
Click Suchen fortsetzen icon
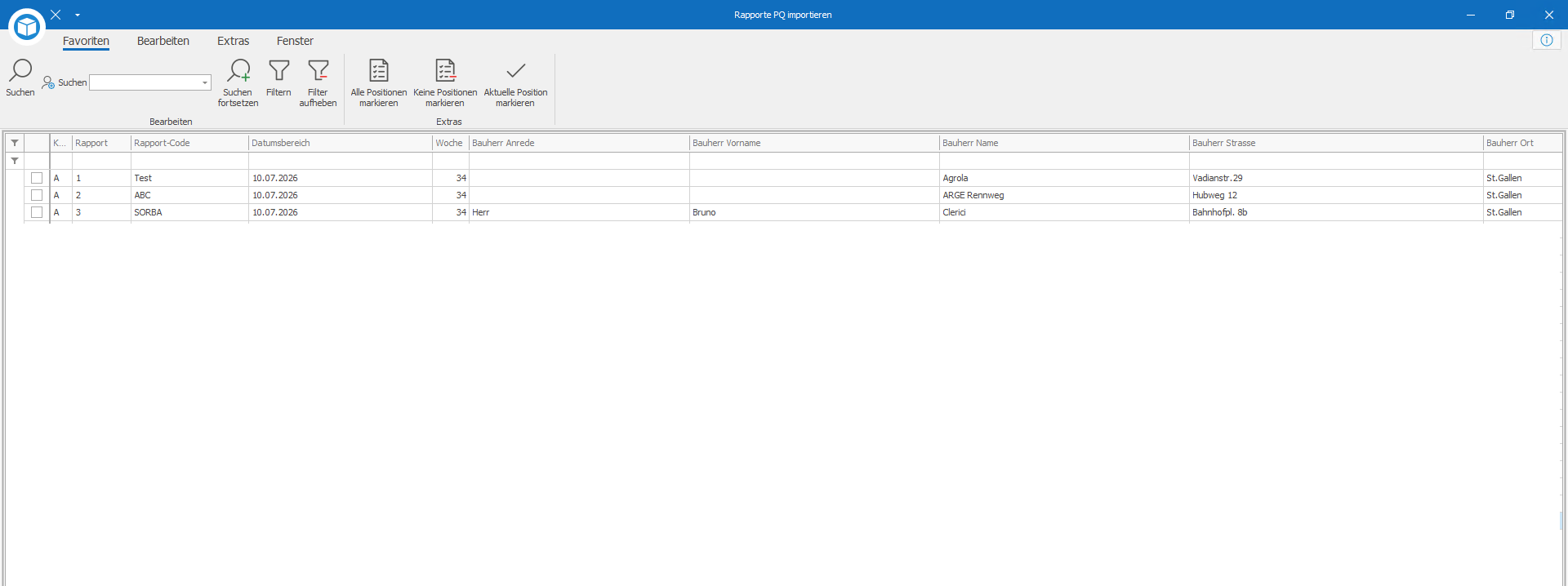[238, 70]
